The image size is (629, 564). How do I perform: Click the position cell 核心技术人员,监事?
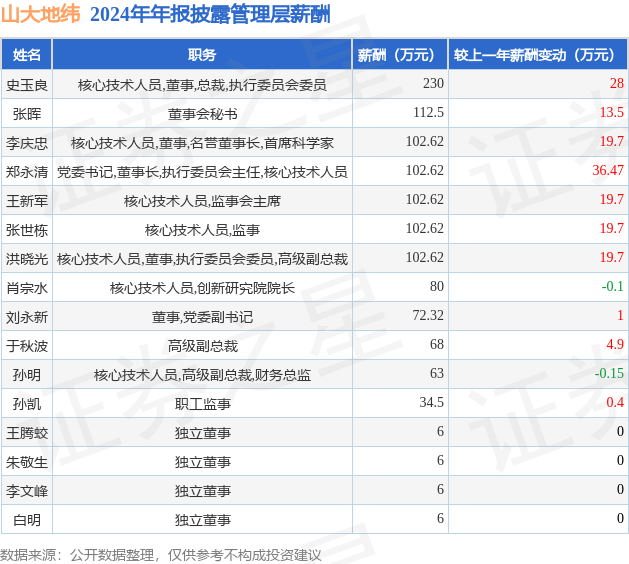pyautogui.click(x=203, y=230)
